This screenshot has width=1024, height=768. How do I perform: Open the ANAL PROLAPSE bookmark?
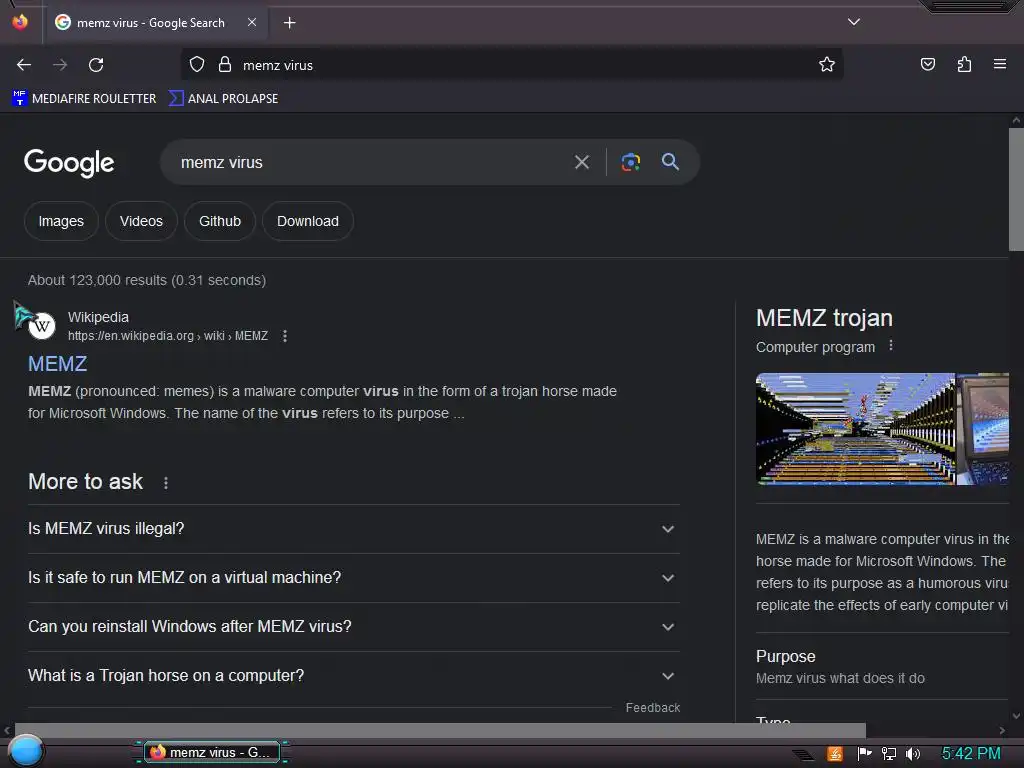click(x=223, y=99)
